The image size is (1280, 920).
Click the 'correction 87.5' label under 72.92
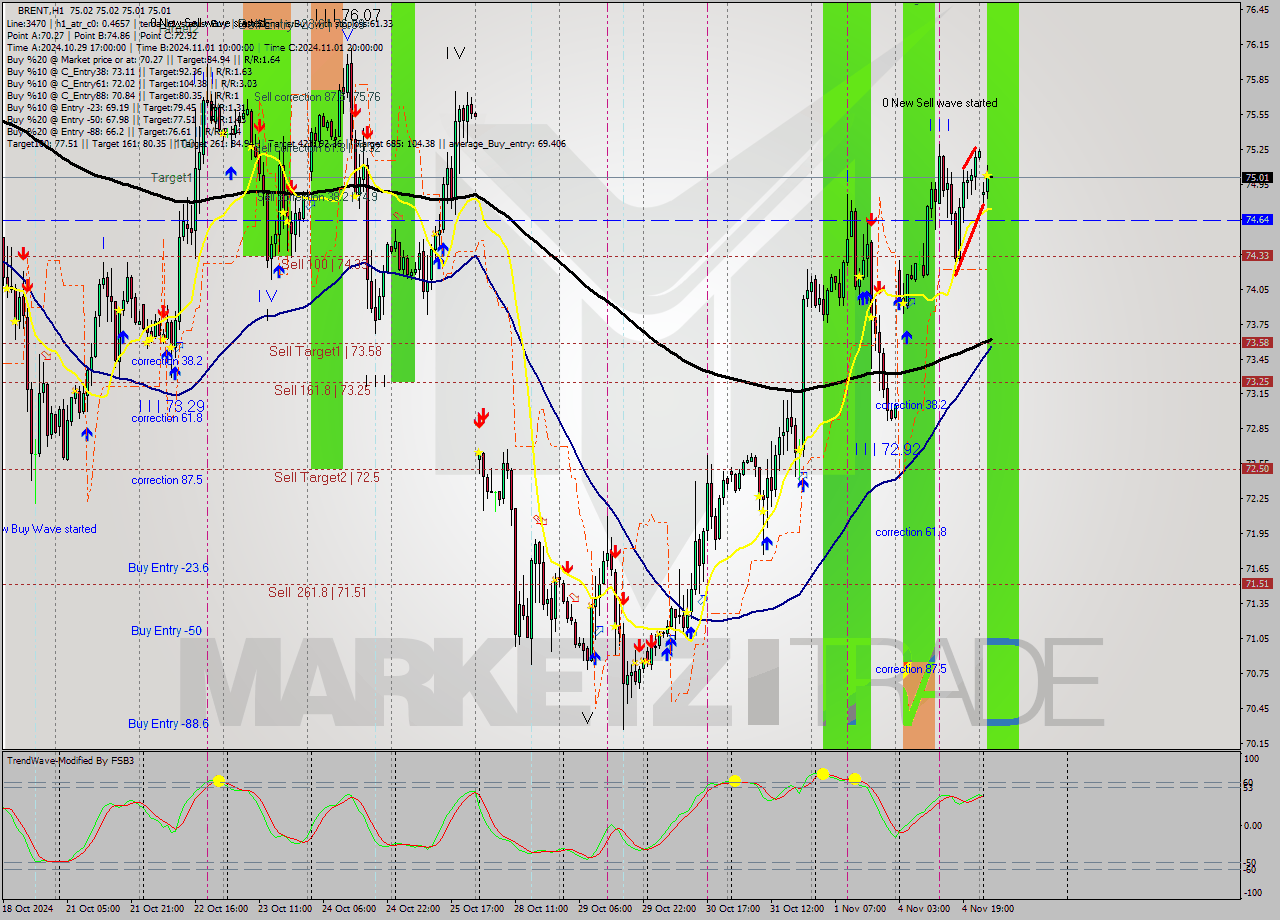(x=911, y=669)
